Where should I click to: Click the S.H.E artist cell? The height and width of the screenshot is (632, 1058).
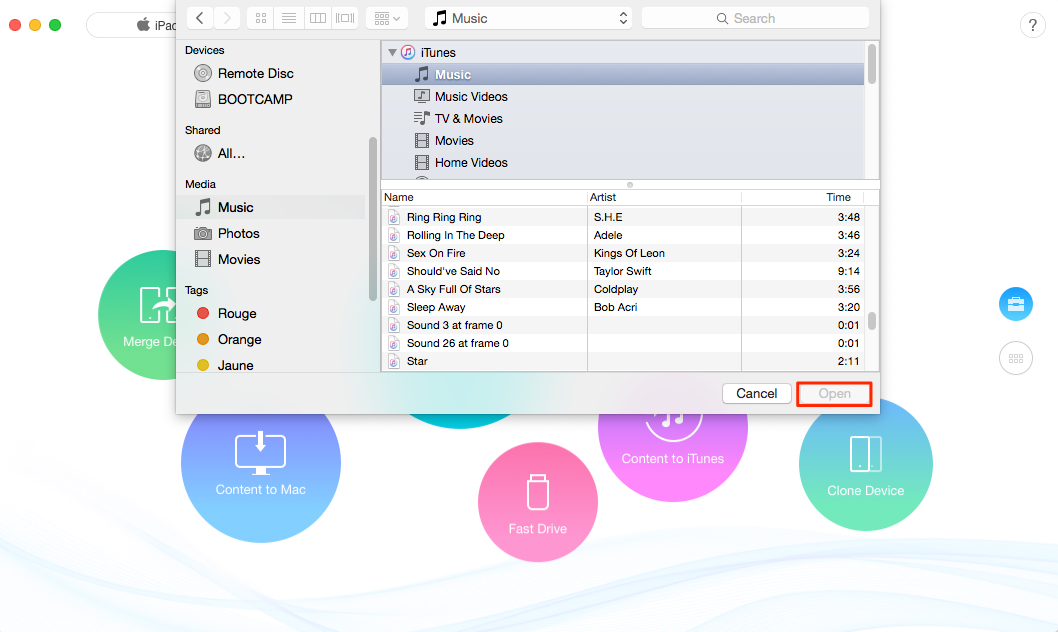[x=608, y=217]
